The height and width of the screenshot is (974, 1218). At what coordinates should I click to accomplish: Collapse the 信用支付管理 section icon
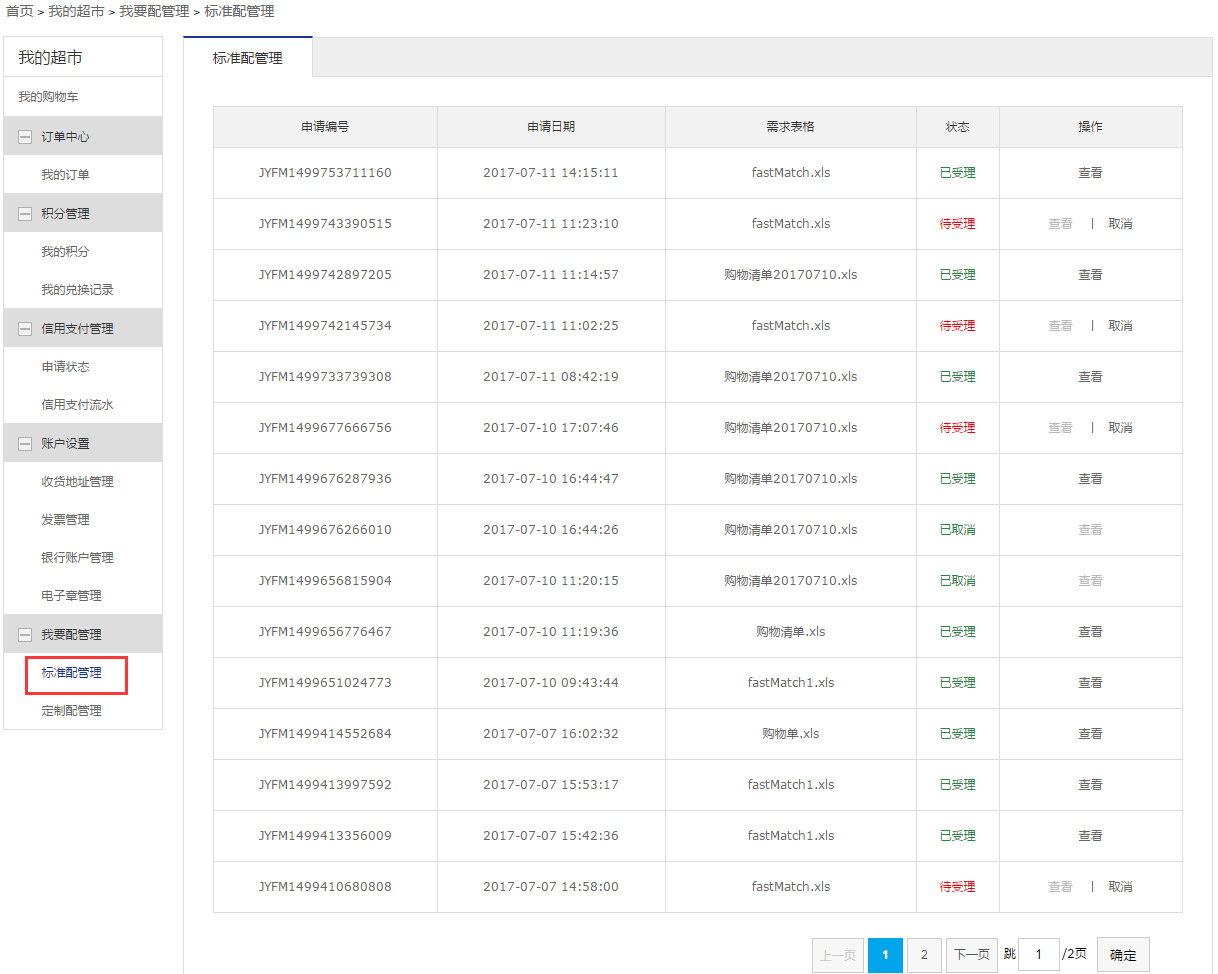pos(25,329)
